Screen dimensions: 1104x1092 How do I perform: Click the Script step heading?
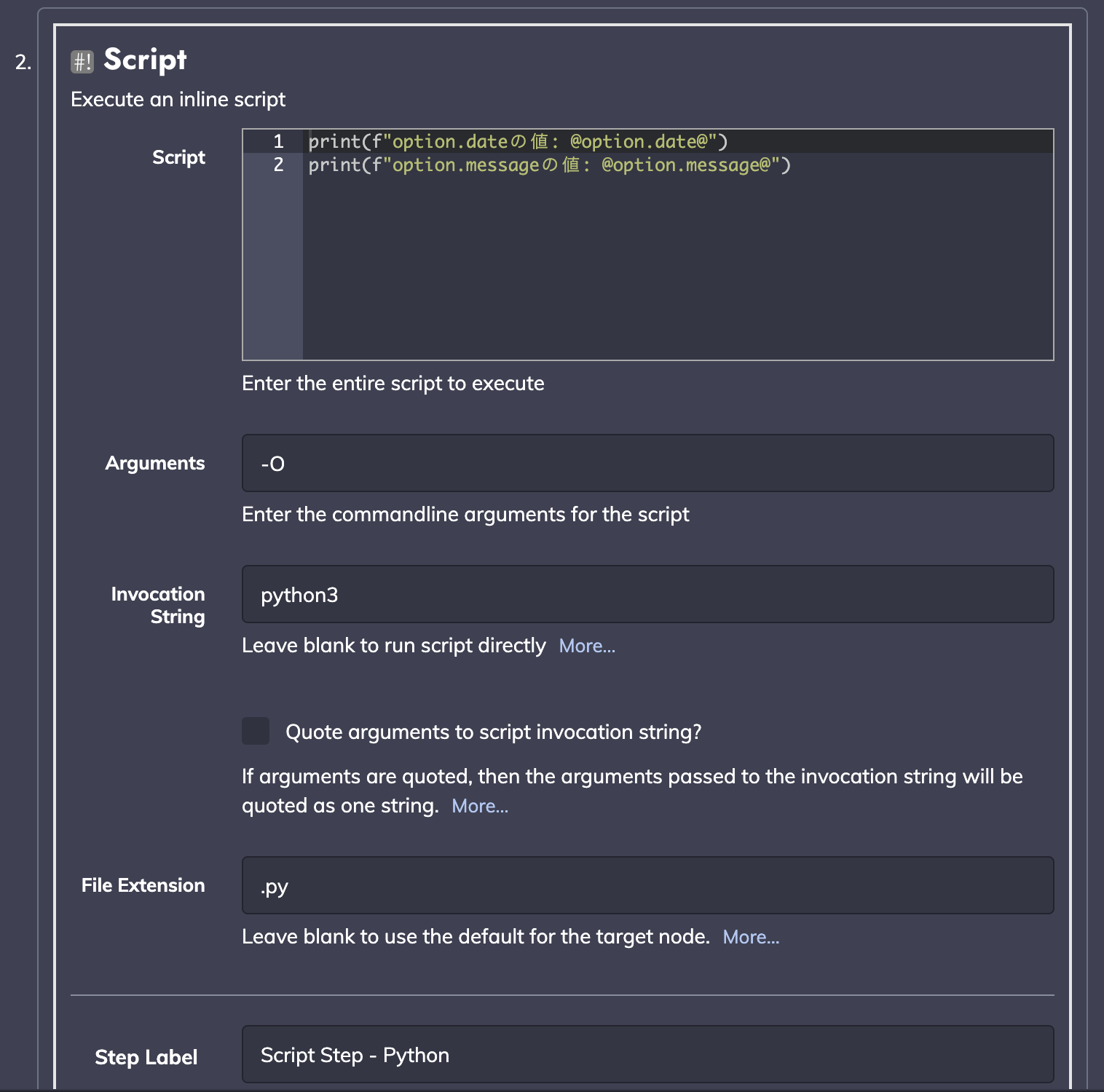145,60
